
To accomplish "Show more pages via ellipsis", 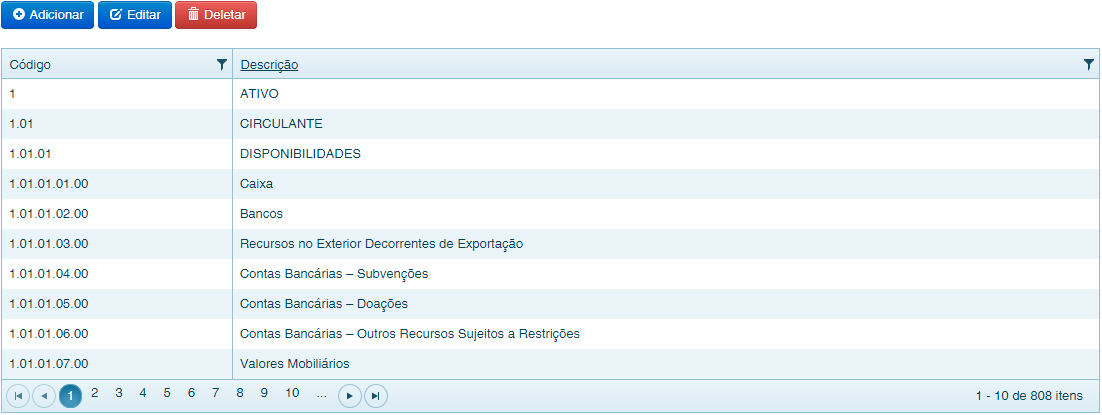I will pyautogui.click(x=322, y=393).
